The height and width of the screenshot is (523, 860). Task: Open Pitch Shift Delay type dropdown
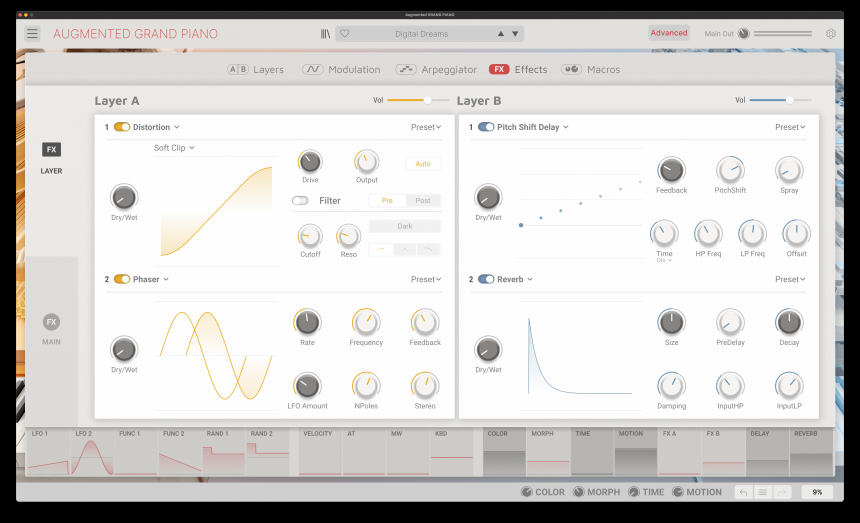coord(533,127)
